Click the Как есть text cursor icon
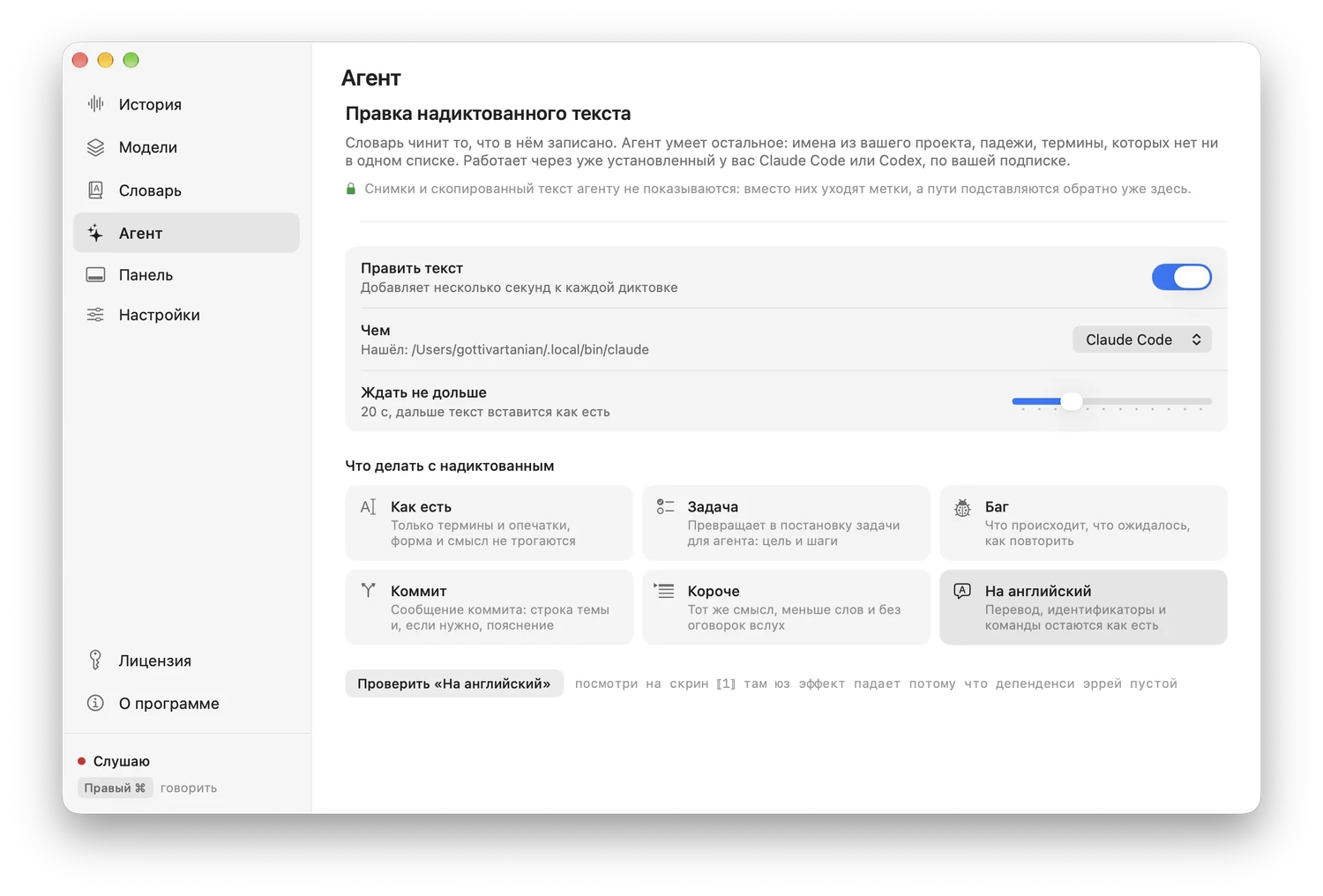1323x896 pixels. pyautogui.click(x=368, y=507)
